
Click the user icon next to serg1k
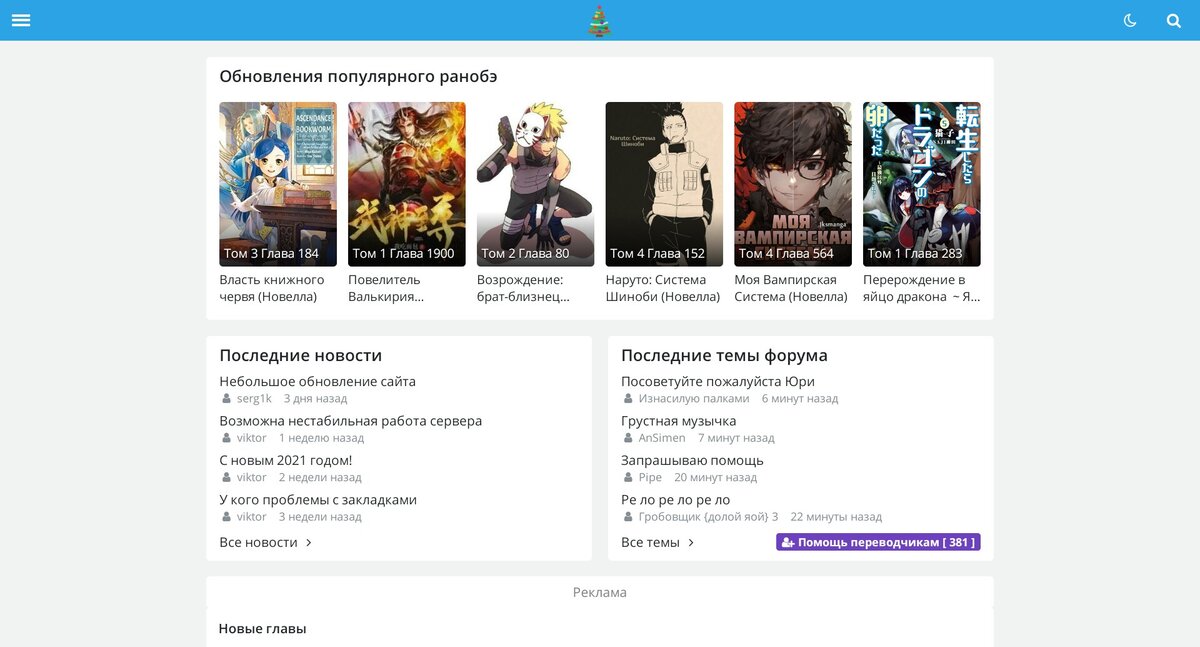tap(225, 398)
